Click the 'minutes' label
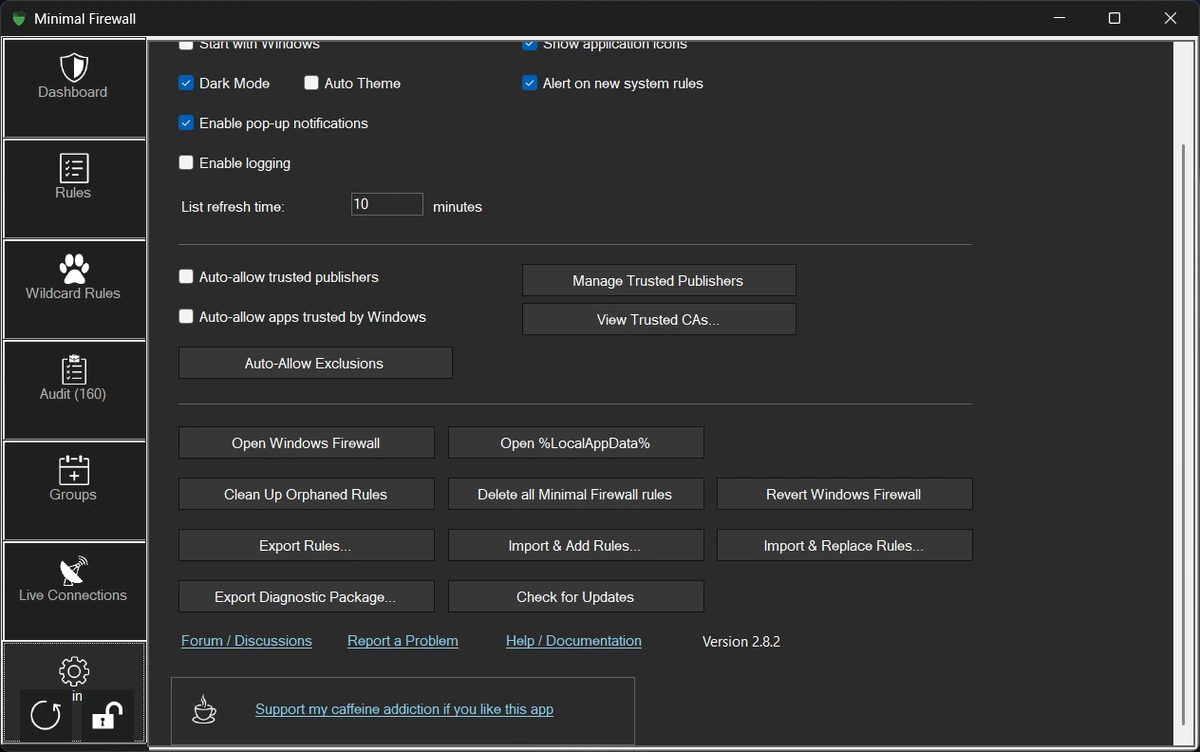This screenshot has width=1200, height=752. (x=458, y=207)
